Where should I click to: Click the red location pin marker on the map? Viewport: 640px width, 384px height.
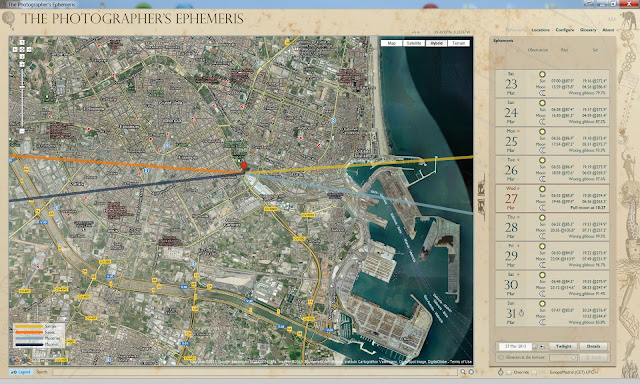(x=244, y=166)
